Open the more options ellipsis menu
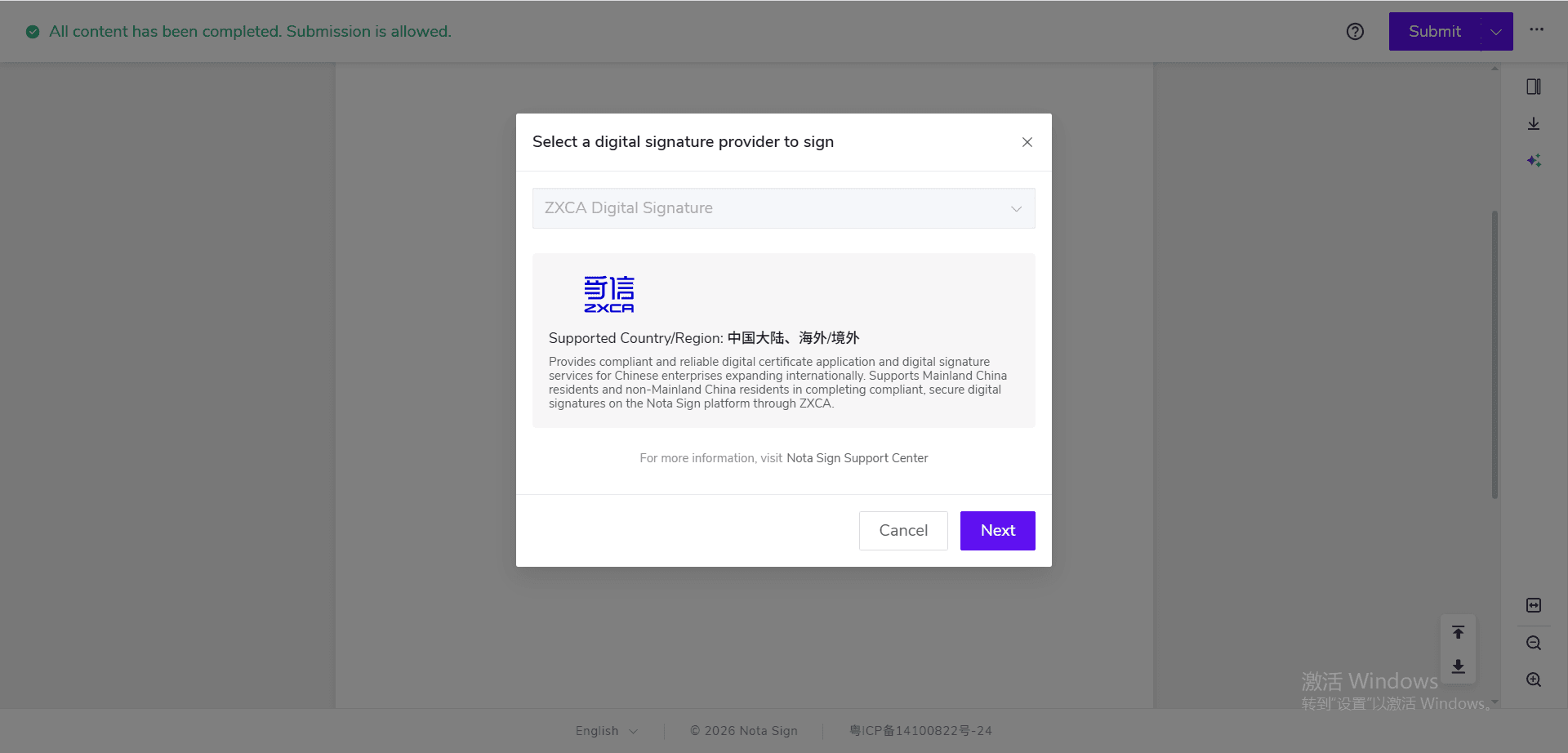1568x753 pixels. point(1537,29)
